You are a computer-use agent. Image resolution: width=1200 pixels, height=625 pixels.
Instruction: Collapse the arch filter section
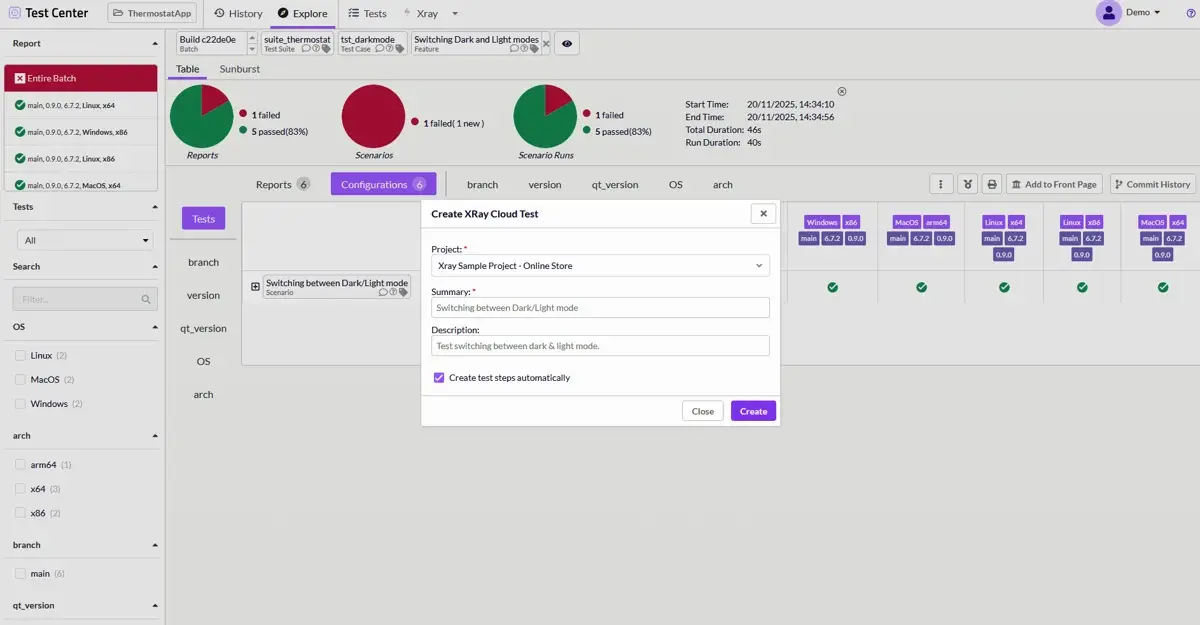click(x=155, y=435)
